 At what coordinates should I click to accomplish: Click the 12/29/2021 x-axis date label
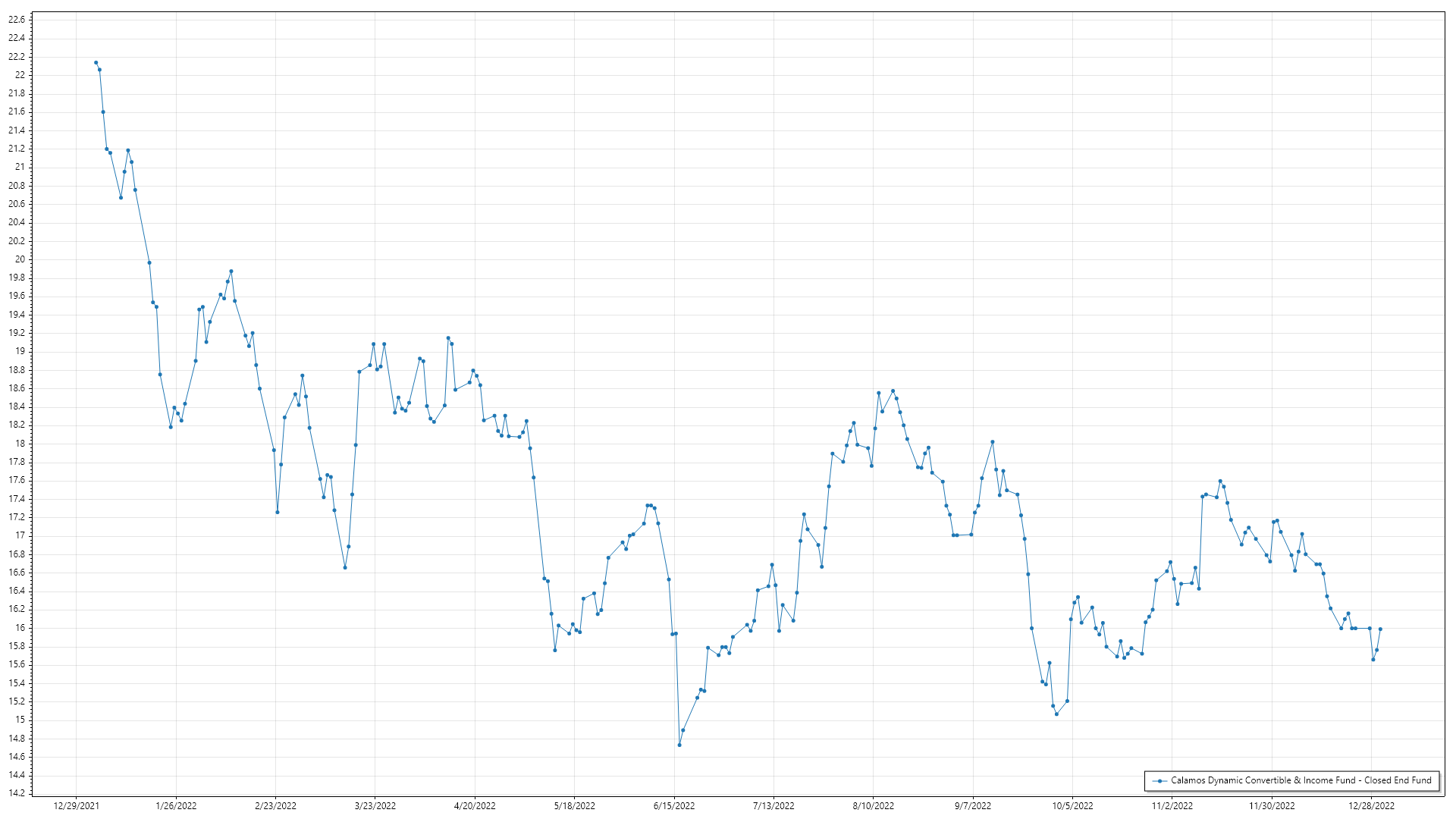click(76, 806)
